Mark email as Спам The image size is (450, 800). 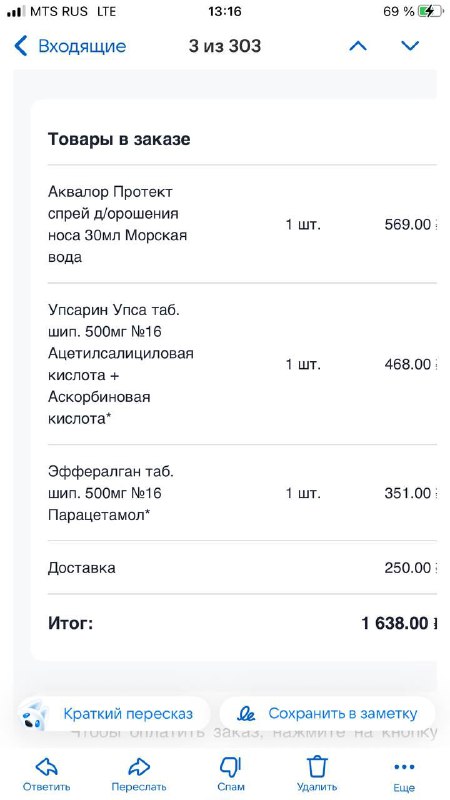click(231, 772)
